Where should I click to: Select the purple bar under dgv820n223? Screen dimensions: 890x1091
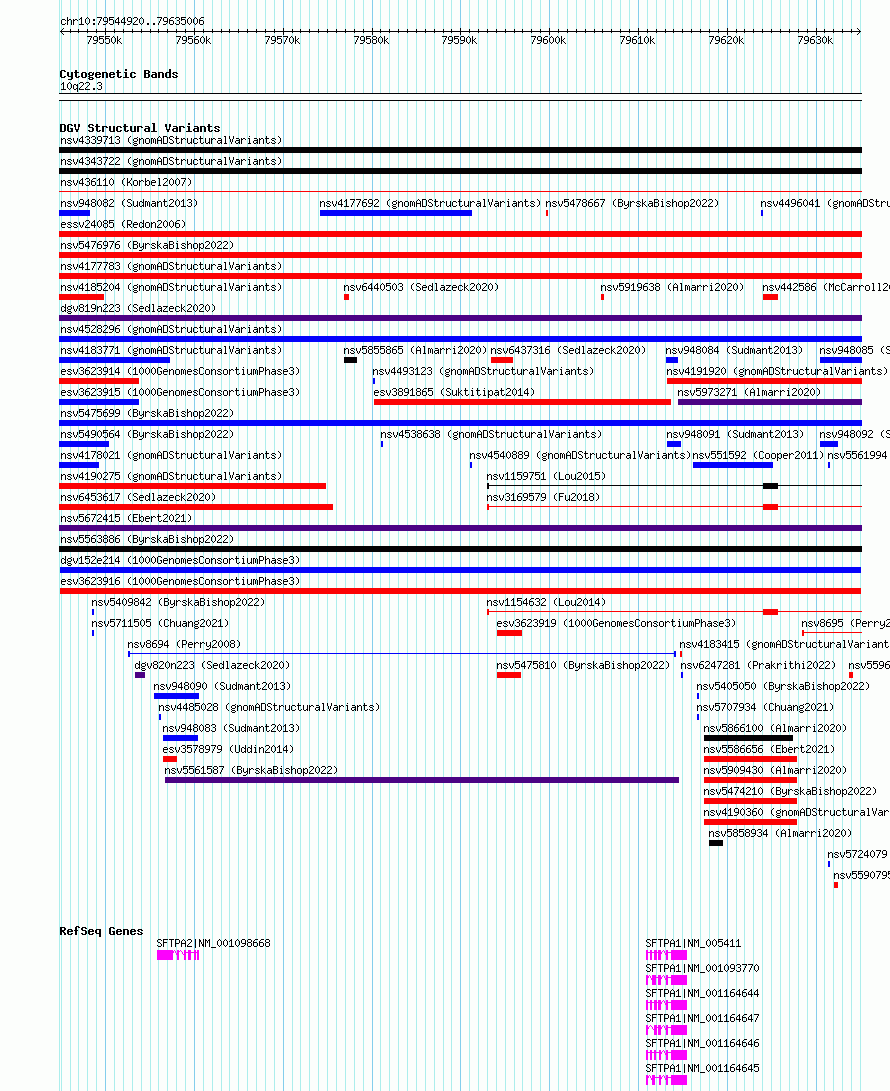click(x=140, y=675)
